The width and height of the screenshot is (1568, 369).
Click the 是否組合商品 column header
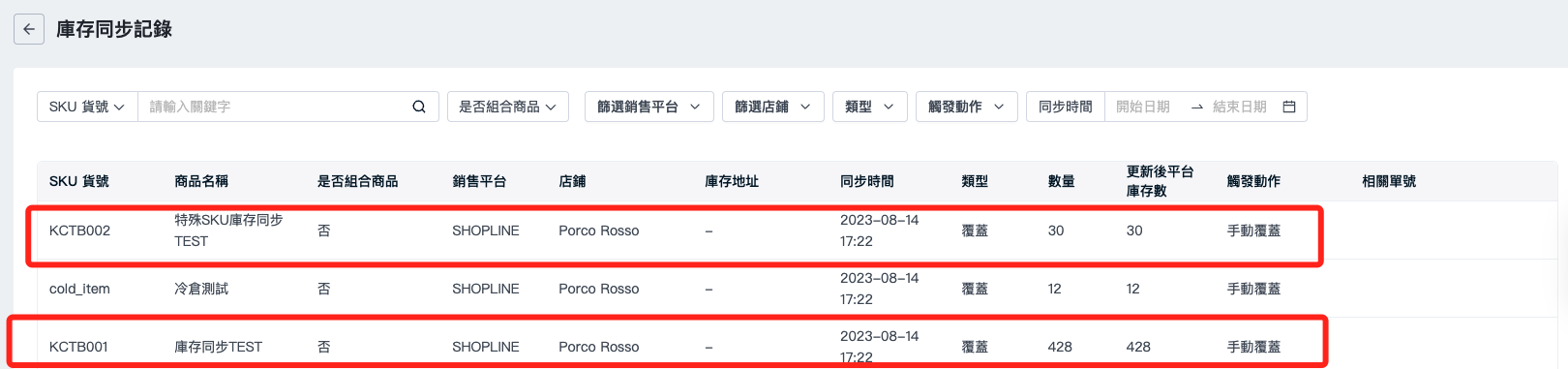pyautogui.click(x=357, y=181)
